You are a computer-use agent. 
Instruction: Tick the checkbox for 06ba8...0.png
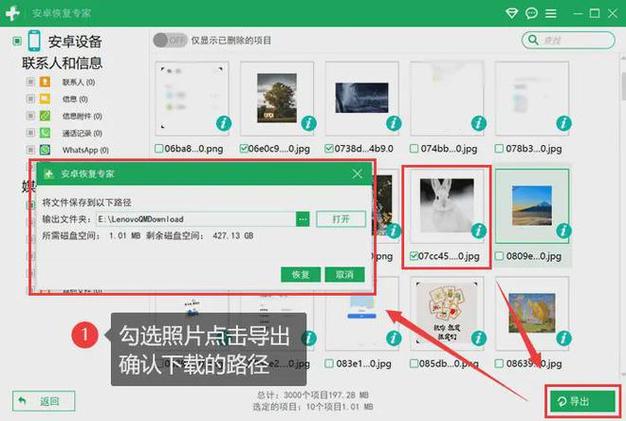159,149
